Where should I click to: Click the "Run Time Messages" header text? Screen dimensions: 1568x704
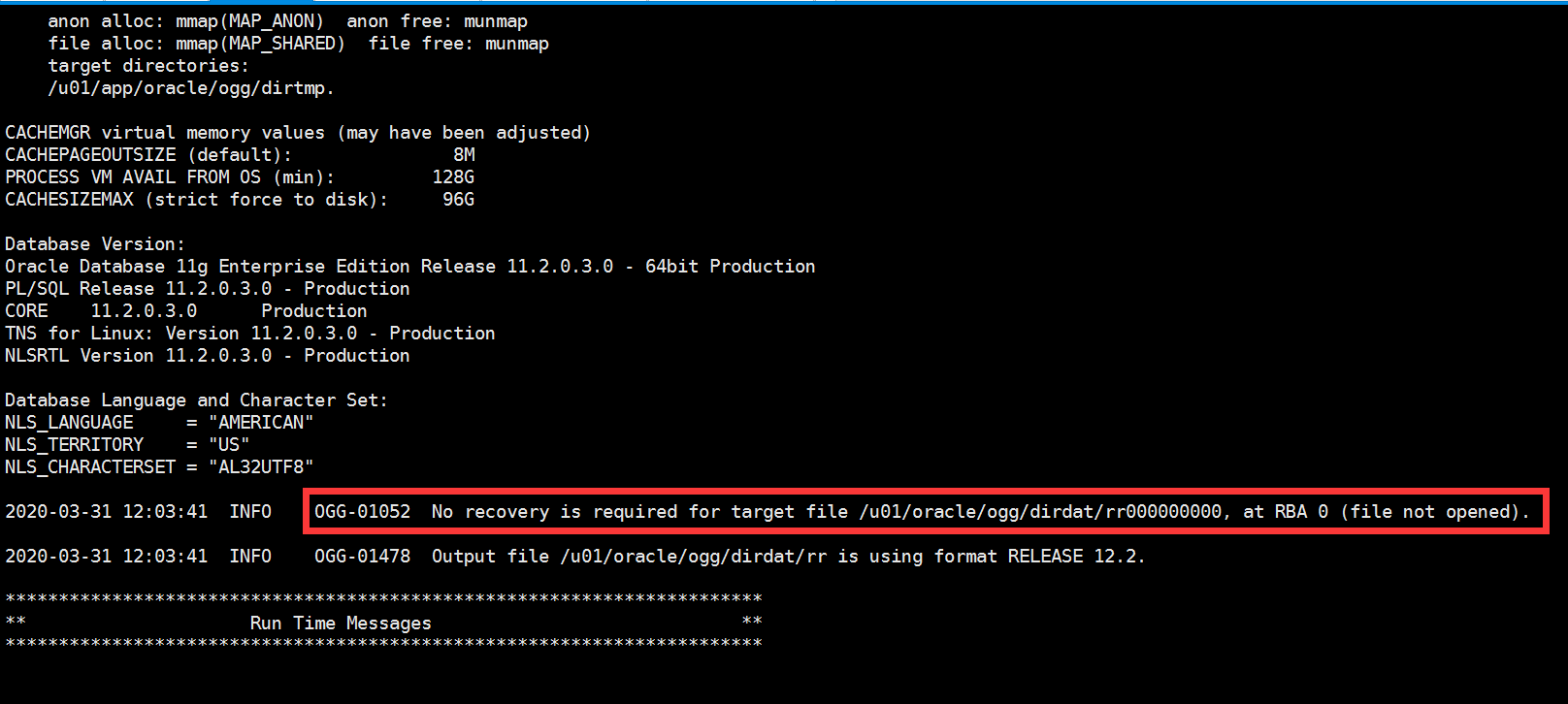(341, 624)
